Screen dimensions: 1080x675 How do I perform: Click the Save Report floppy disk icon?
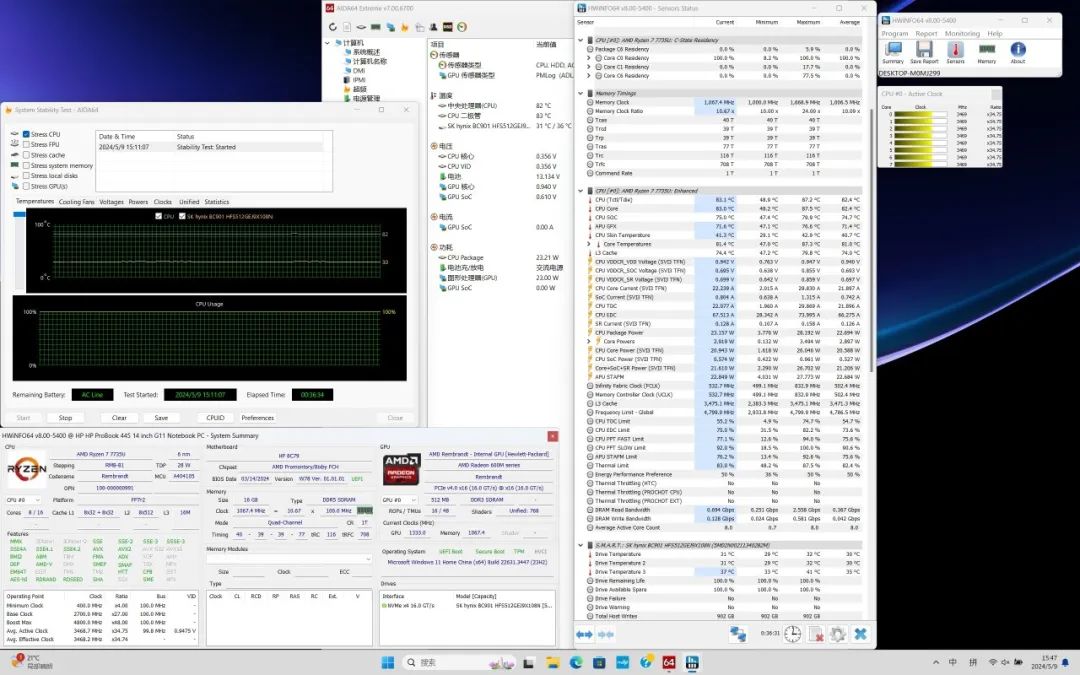click(924, 51)
